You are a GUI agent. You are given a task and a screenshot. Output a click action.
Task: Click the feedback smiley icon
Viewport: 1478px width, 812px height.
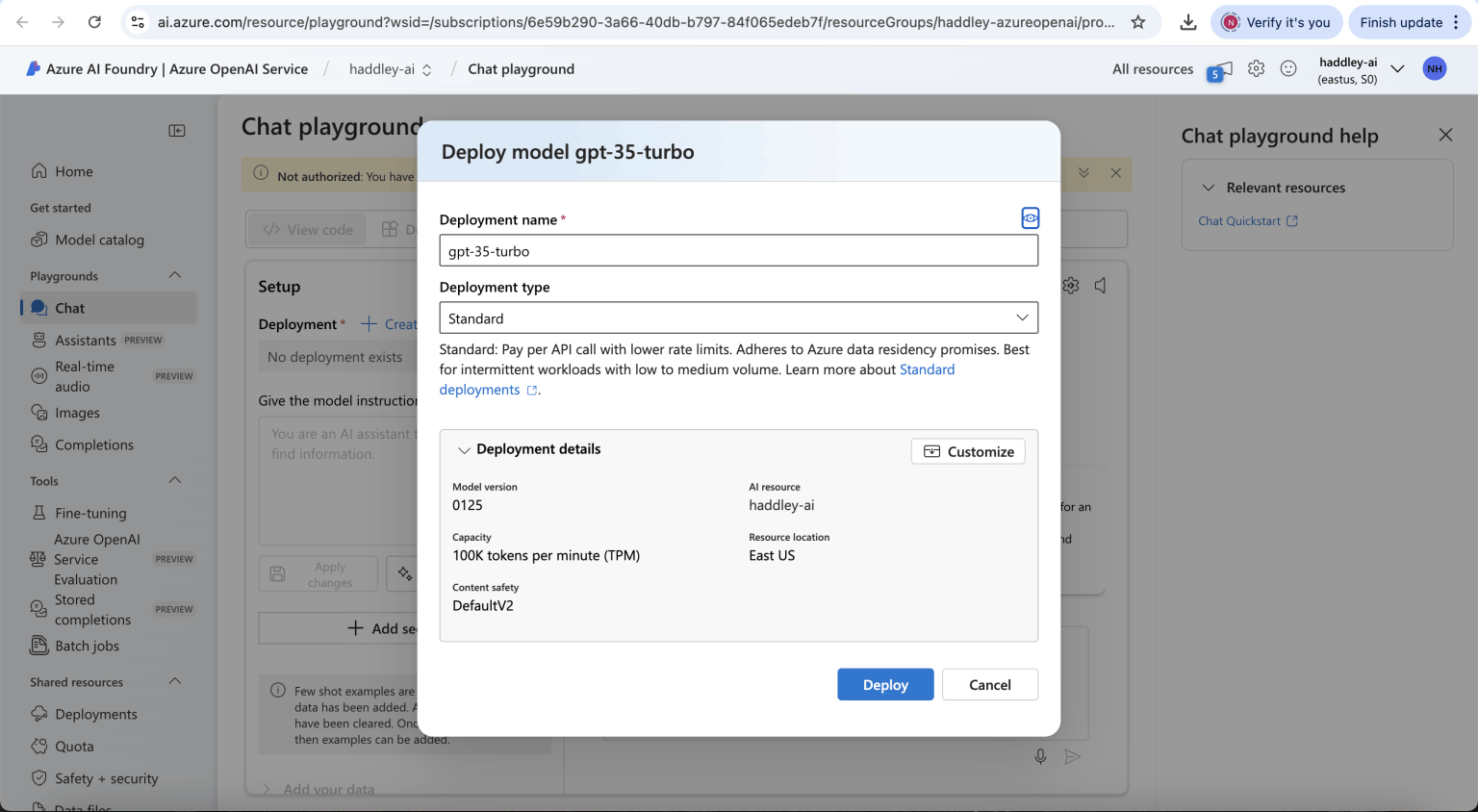(1288, 69)
